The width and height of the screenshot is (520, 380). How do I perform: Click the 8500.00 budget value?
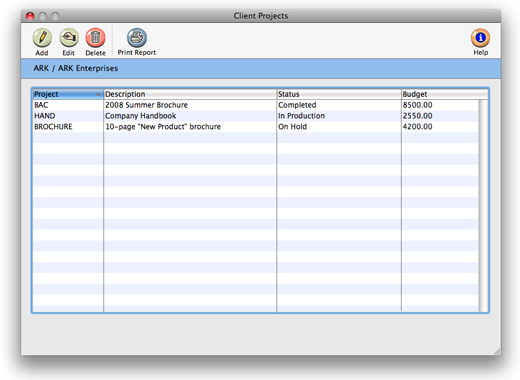(417, 105)
